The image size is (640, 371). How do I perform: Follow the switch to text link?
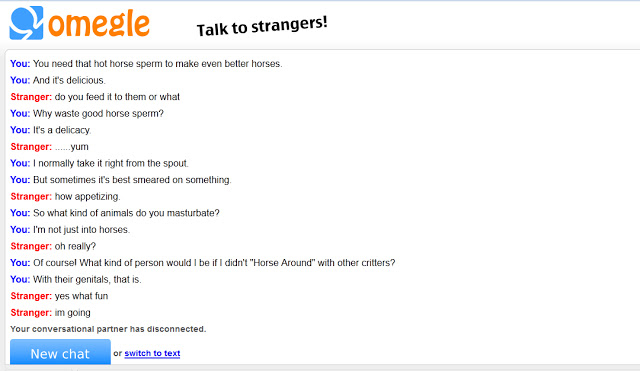(152, 353)
